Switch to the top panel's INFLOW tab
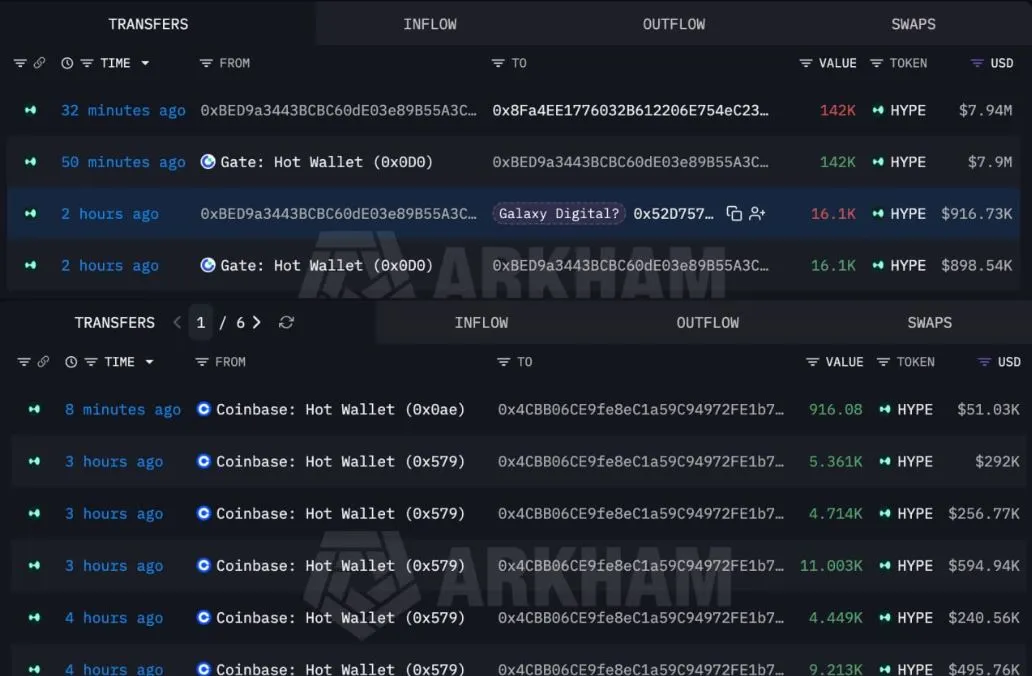Viewport: 1032px width, 676px height. 430,24
